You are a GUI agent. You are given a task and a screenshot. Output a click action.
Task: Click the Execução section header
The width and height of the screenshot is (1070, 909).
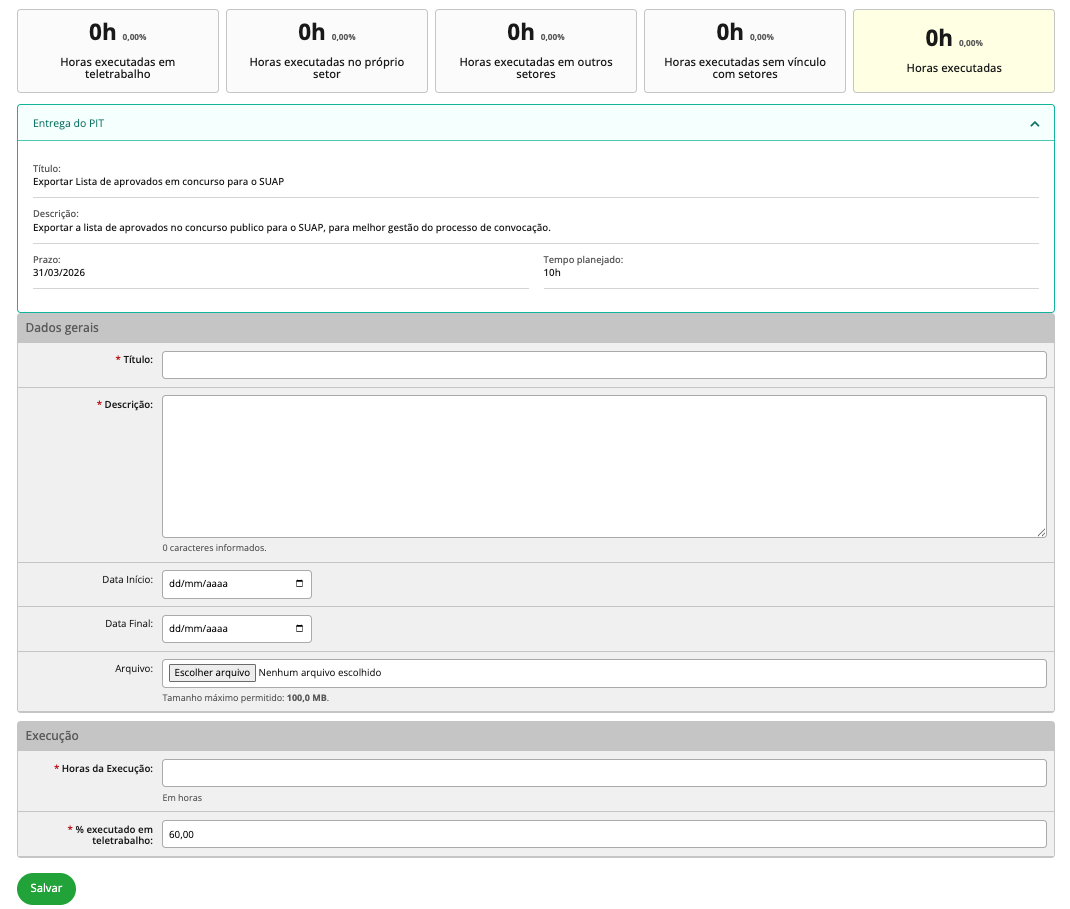tap(535, 736)
